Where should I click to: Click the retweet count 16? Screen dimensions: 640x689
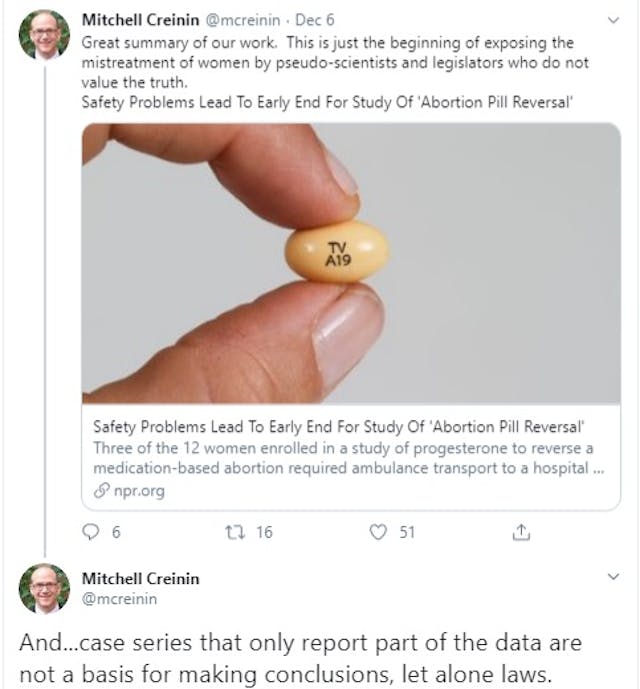(264, 533)
